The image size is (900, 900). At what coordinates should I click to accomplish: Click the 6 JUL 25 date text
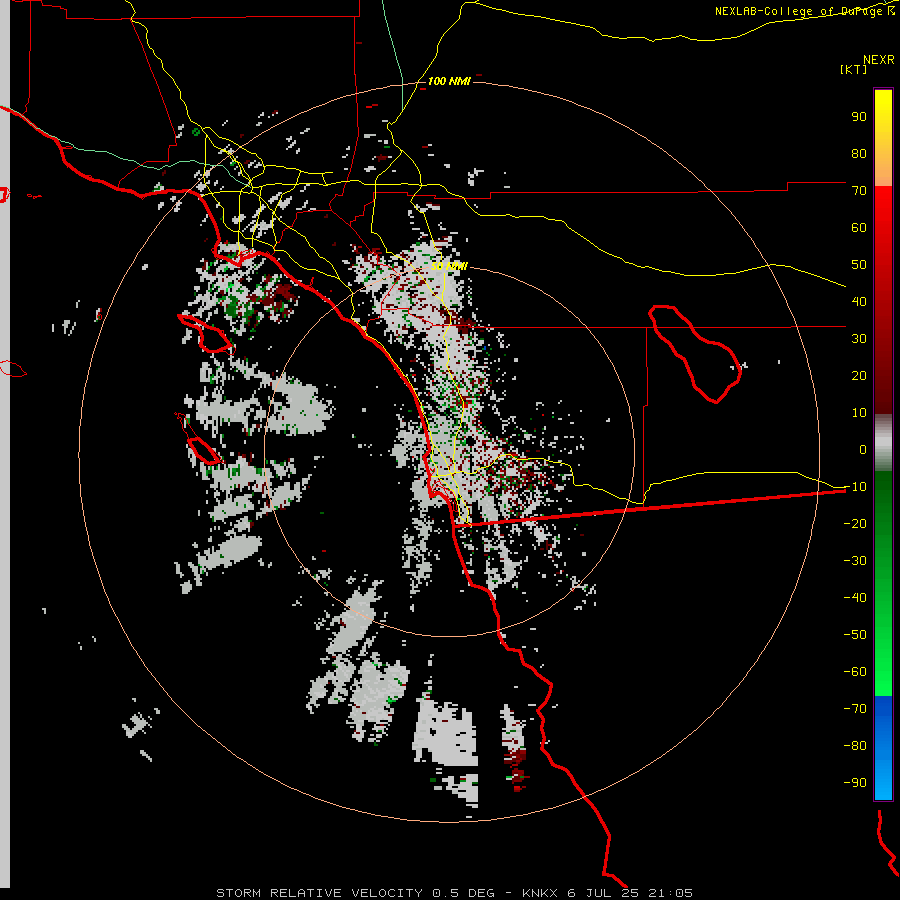coord(603,893)
